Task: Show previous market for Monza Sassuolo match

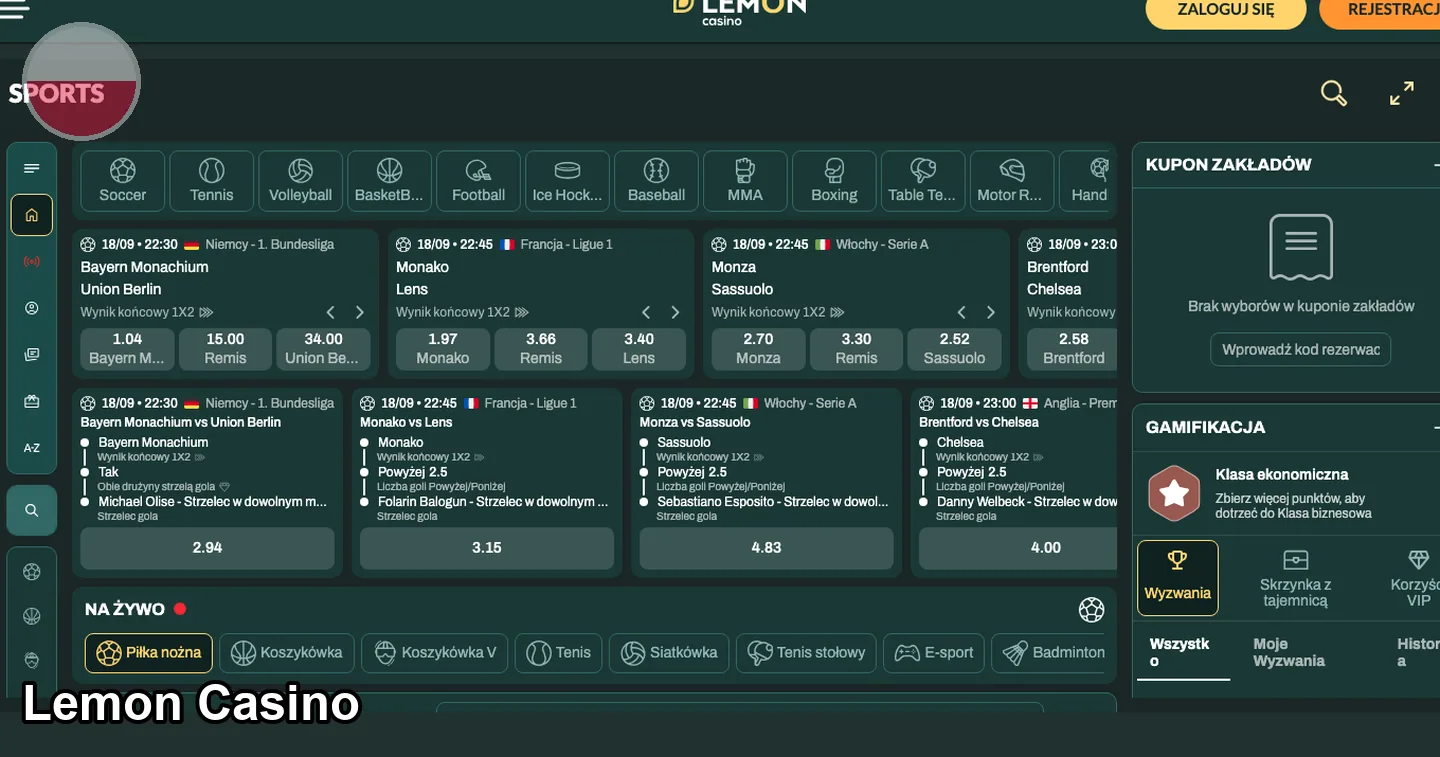Action: click(x=962, y=312)
